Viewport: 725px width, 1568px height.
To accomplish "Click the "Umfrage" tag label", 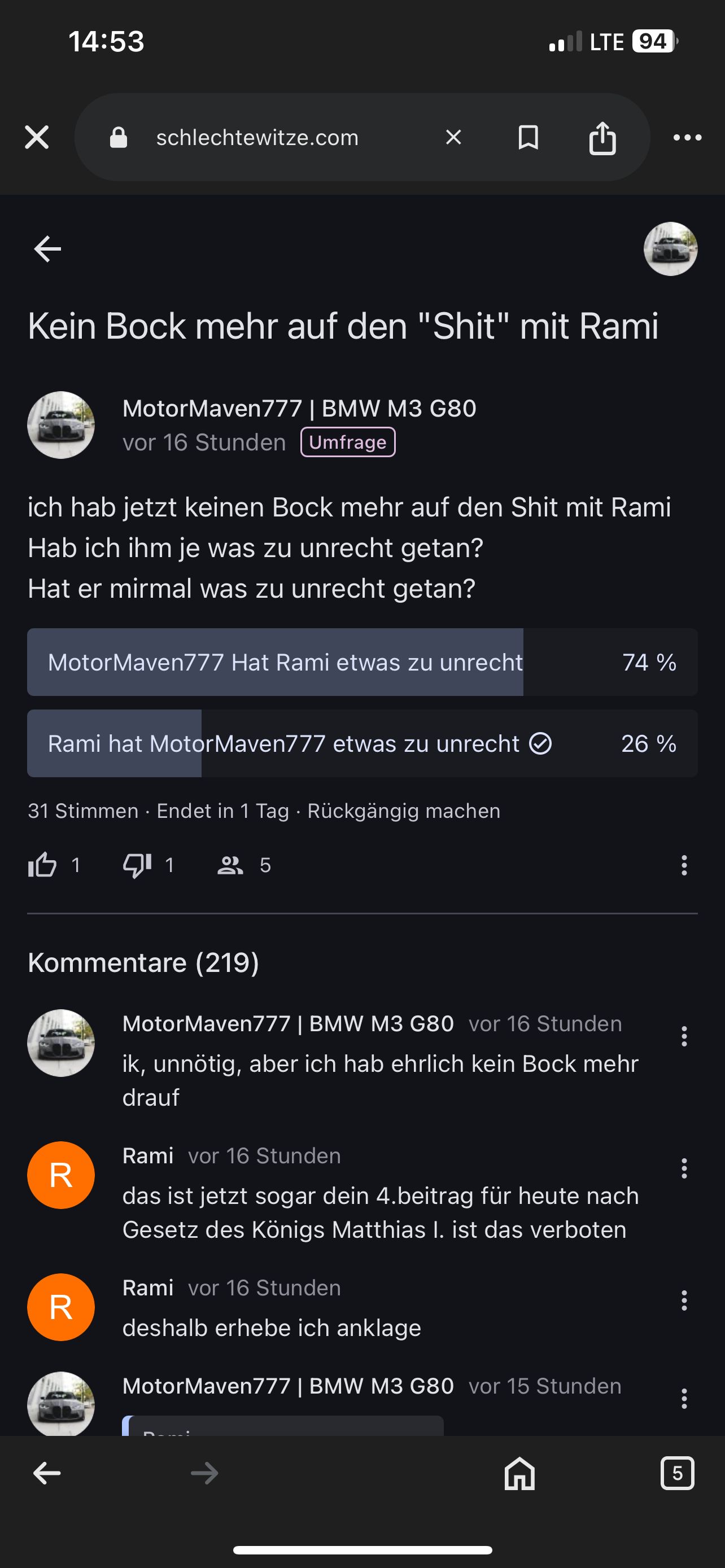I will coord(348,443).
